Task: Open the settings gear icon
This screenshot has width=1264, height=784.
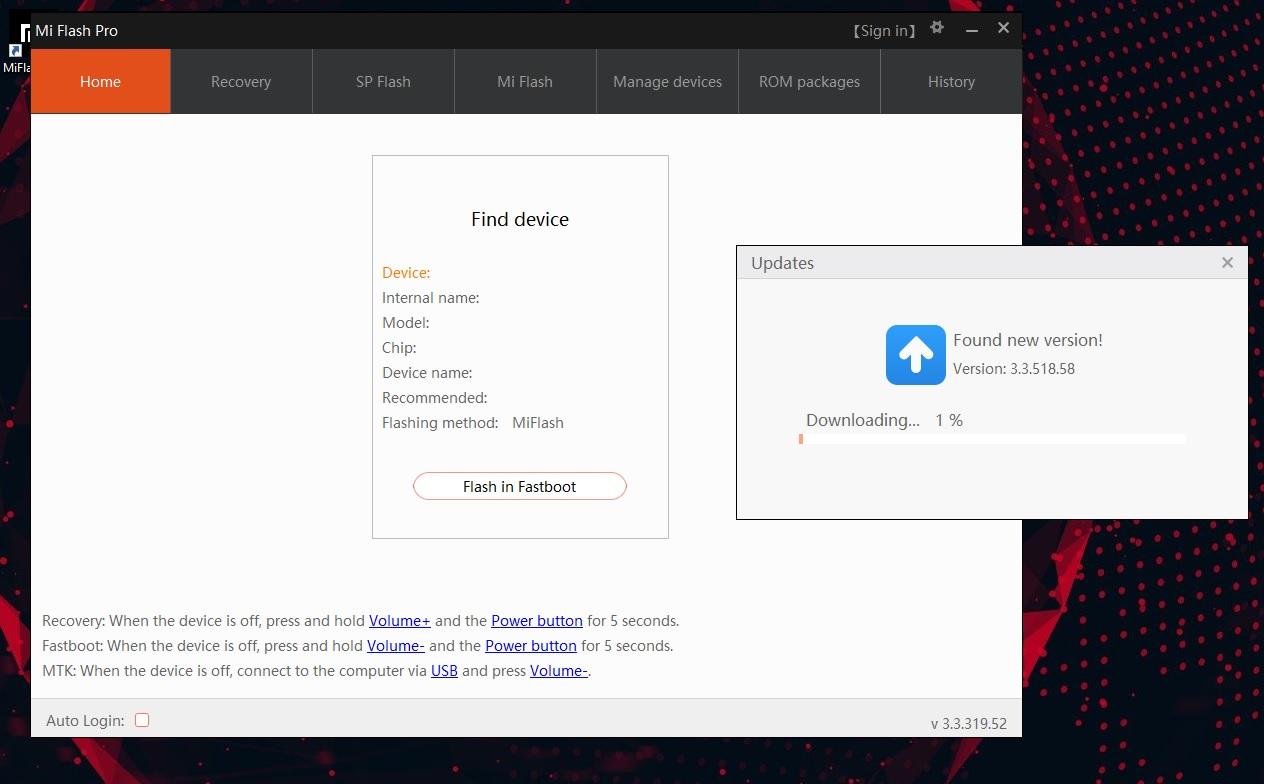Action: click(x=937, y=29)
